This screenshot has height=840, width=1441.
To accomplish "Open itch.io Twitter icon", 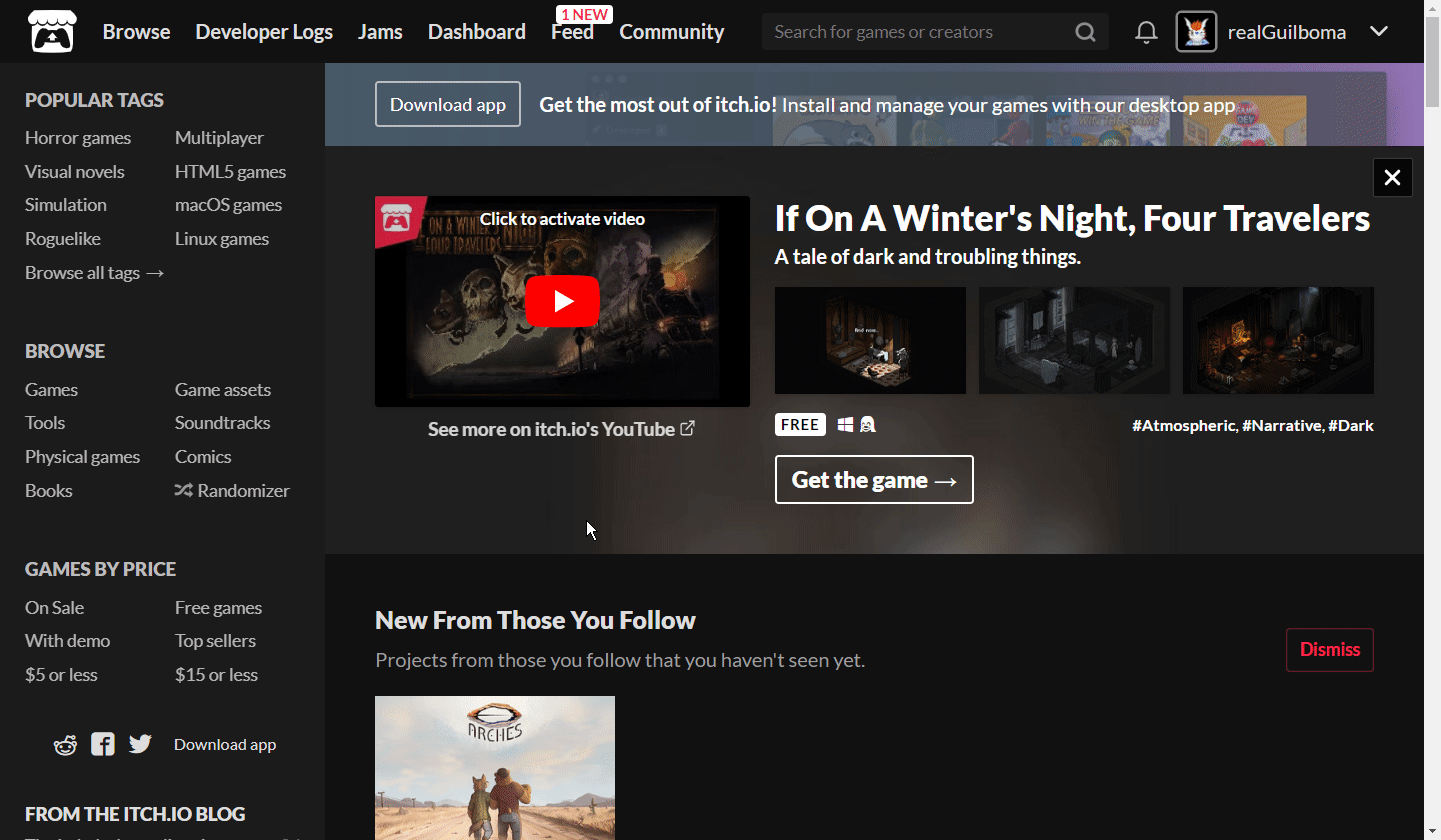I will (140, 744).
